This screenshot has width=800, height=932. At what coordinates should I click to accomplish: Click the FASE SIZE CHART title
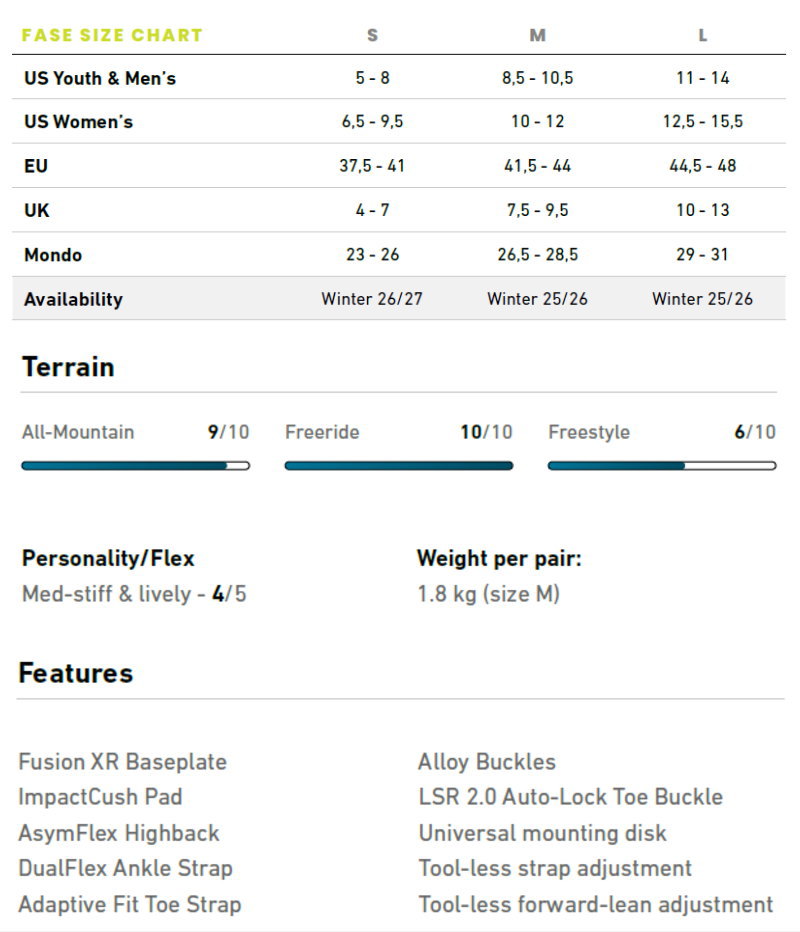(112, 35)
